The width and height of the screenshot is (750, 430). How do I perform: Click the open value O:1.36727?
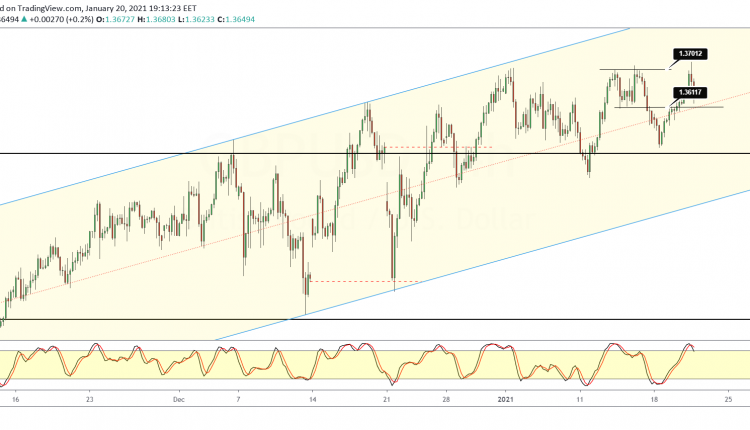point(115,20)
